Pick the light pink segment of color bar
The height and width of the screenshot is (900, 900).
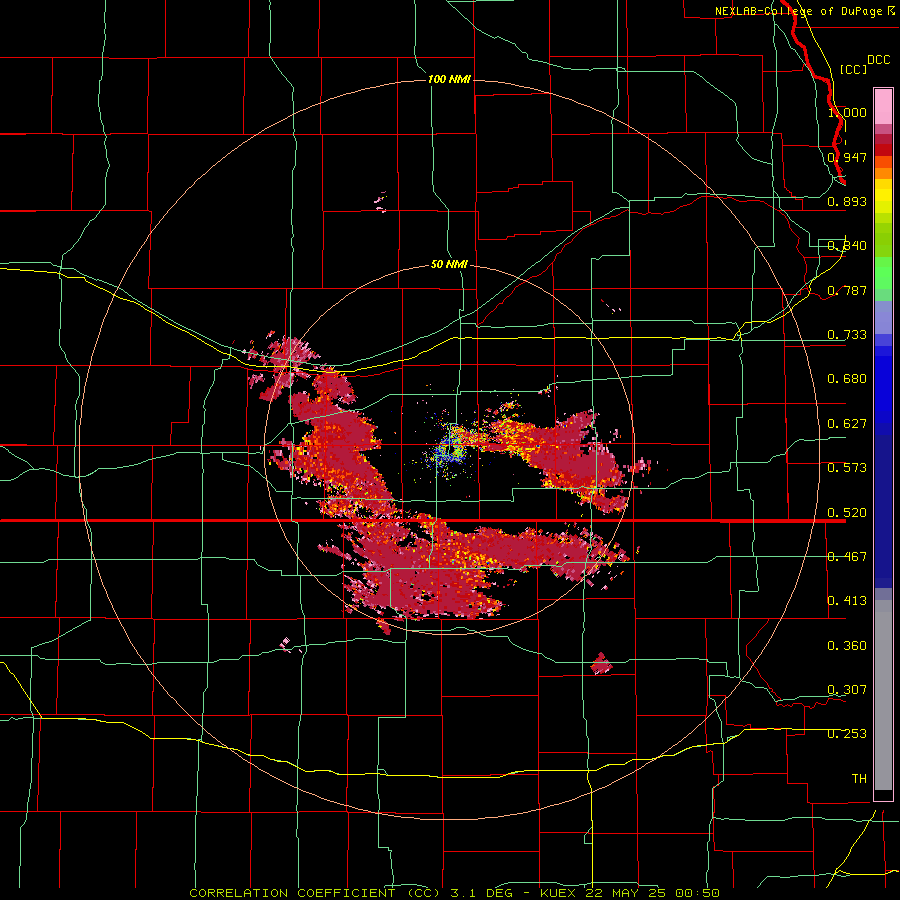(x=883, y=107)
